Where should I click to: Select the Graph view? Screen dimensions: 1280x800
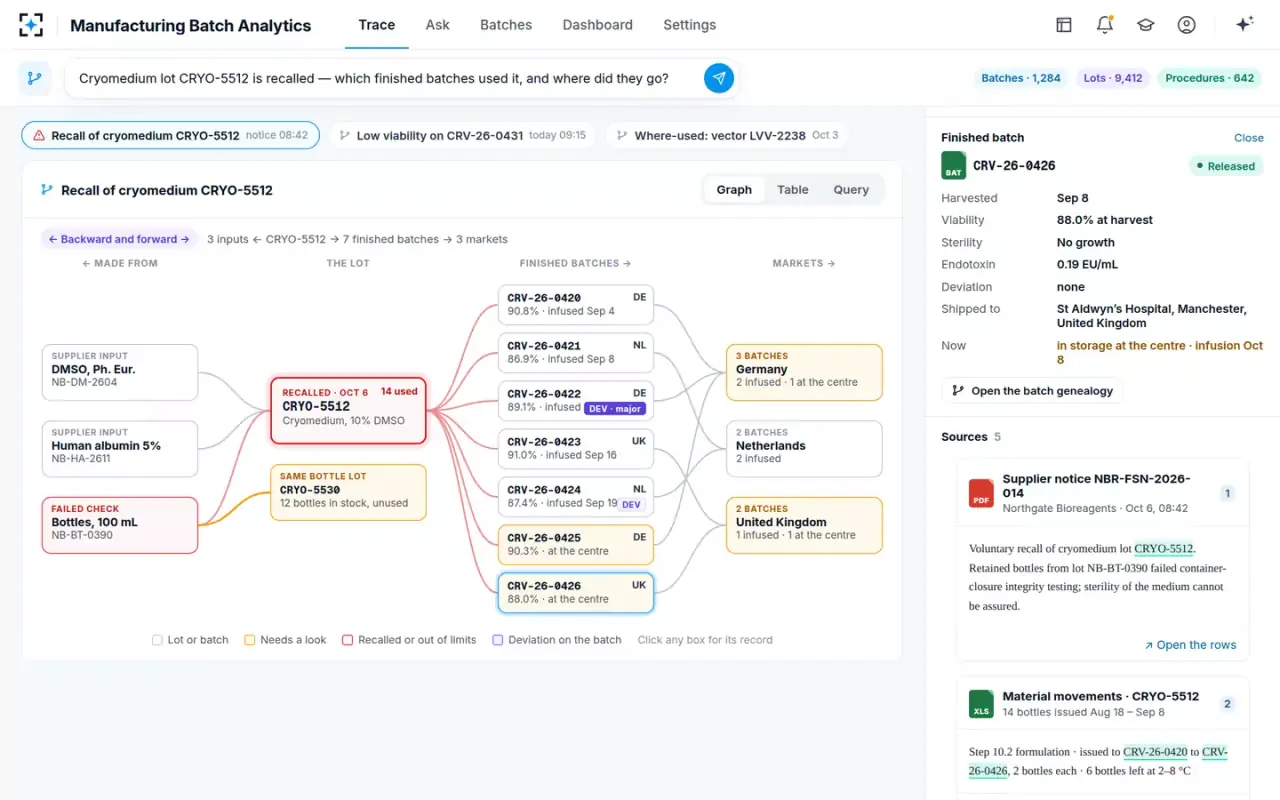coord(734,190)
